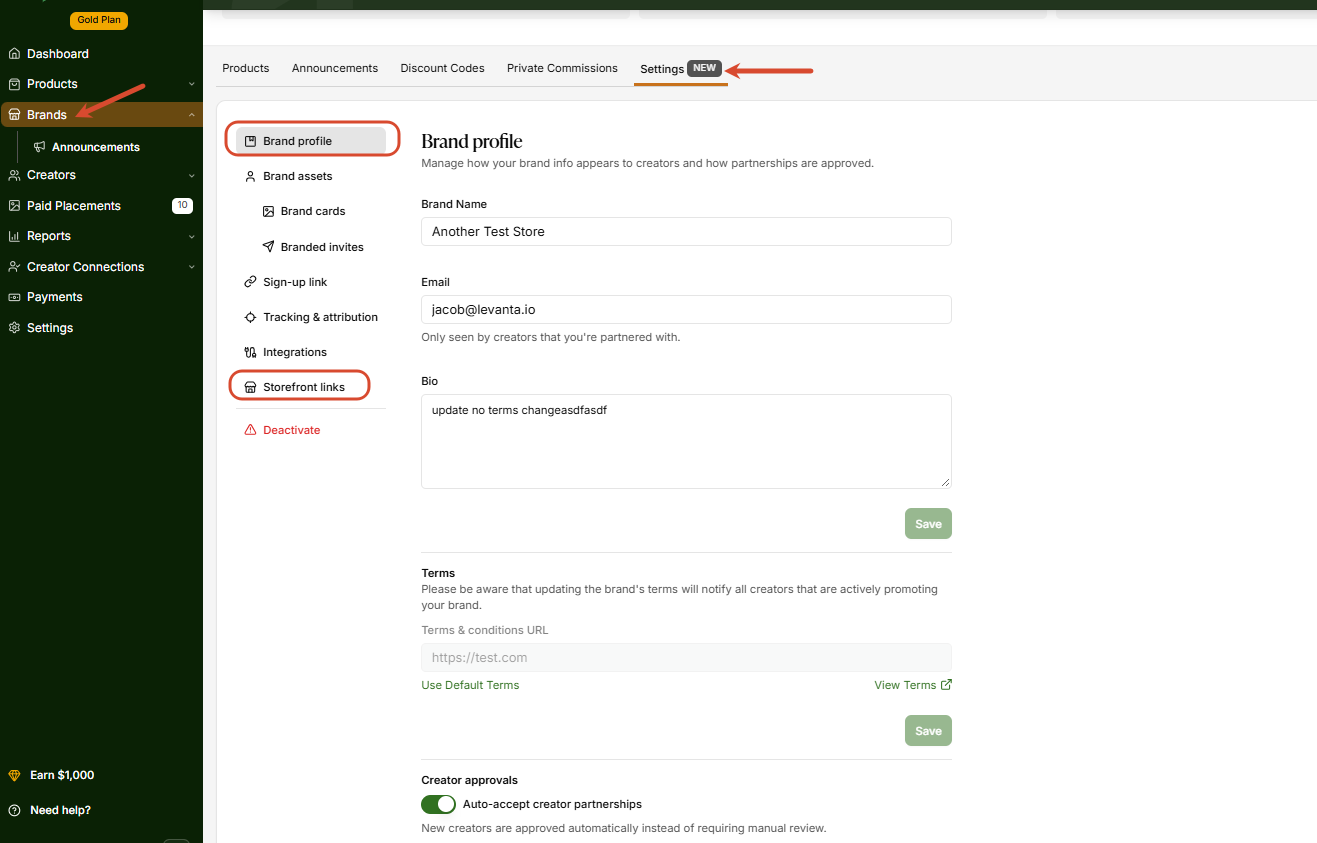Click the Brand cards image icon
This screenshot has height=843, width=1317.
268,211
